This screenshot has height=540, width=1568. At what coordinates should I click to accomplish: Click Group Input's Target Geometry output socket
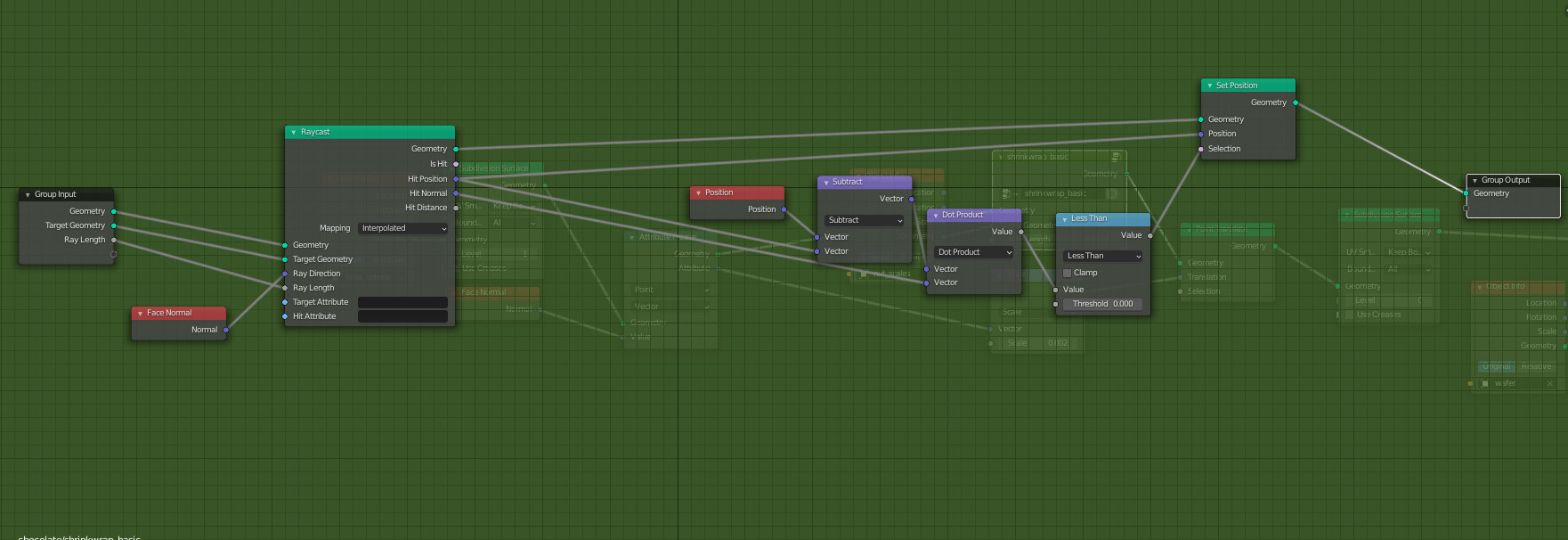[x=114, y=225]
